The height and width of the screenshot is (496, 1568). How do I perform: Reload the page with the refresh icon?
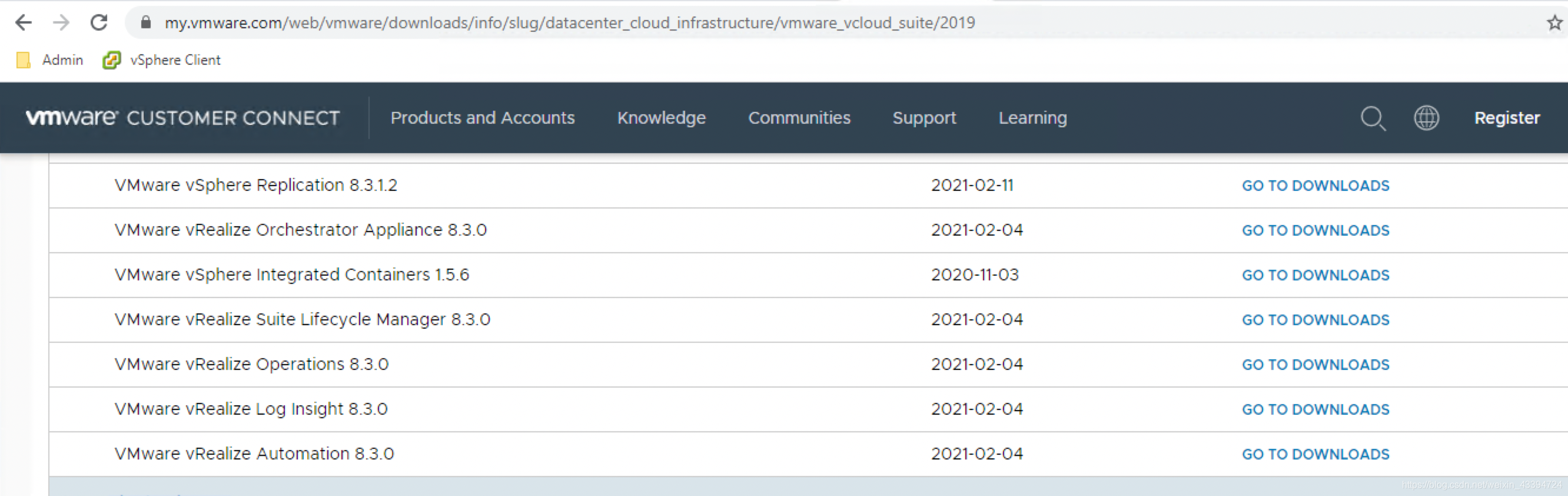(99, 22)
